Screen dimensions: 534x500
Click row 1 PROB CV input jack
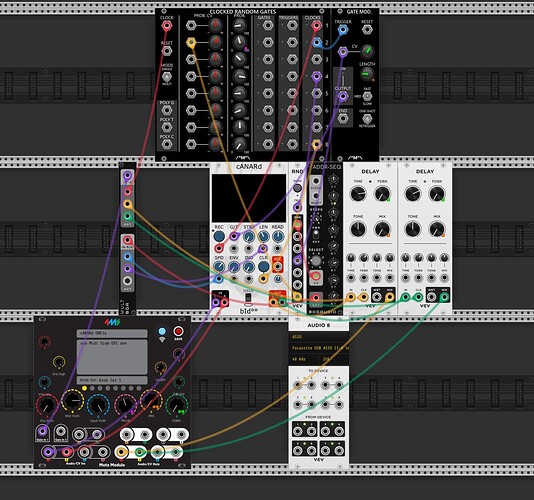191,26
